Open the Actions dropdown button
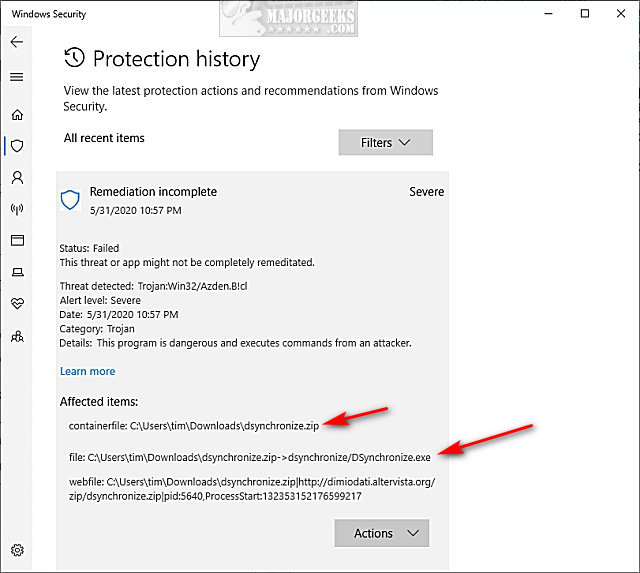The width and height of the screenshot is (640, 573). coord(381,533)
